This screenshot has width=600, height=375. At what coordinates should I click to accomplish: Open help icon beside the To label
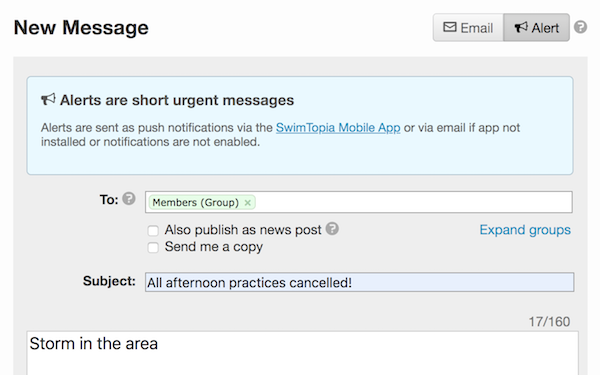click(x=129, y=199)
